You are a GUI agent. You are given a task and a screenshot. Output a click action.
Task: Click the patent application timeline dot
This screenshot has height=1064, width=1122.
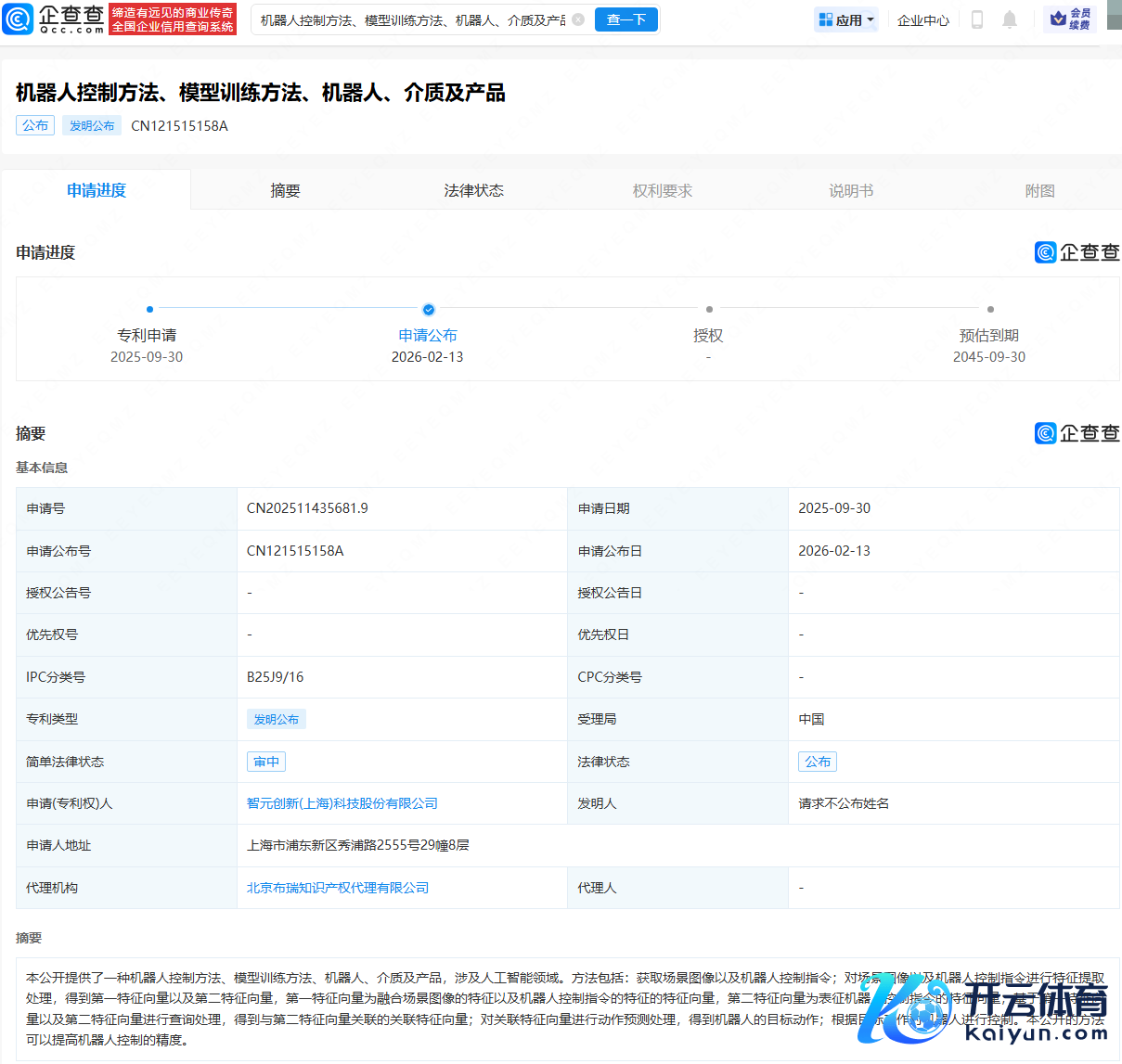149,310
